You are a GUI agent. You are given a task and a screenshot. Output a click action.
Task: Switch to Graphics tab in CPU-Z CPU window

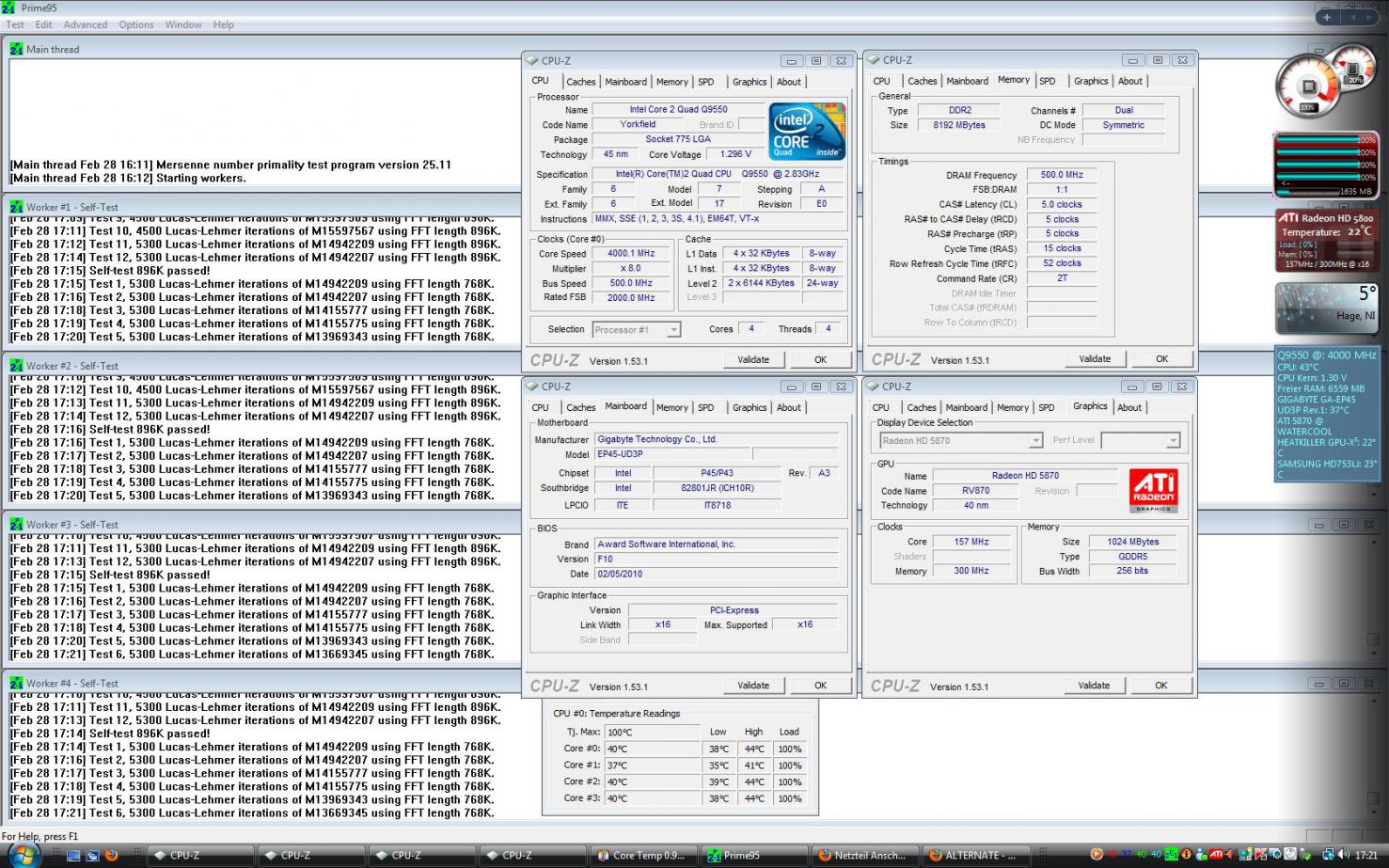(x=750, y=82)
